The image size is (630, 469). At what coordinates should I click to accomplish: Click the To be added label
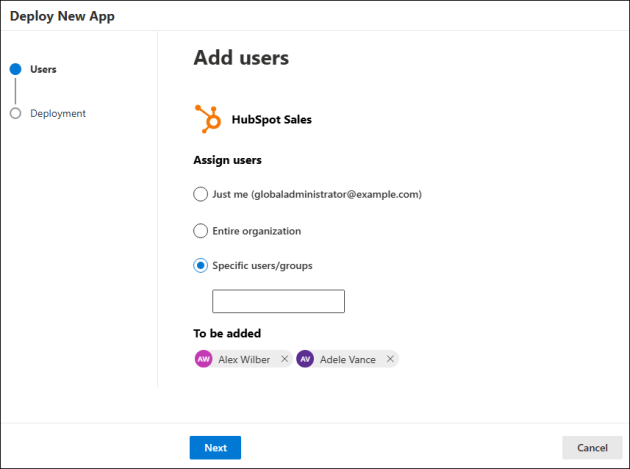[227, 333]
